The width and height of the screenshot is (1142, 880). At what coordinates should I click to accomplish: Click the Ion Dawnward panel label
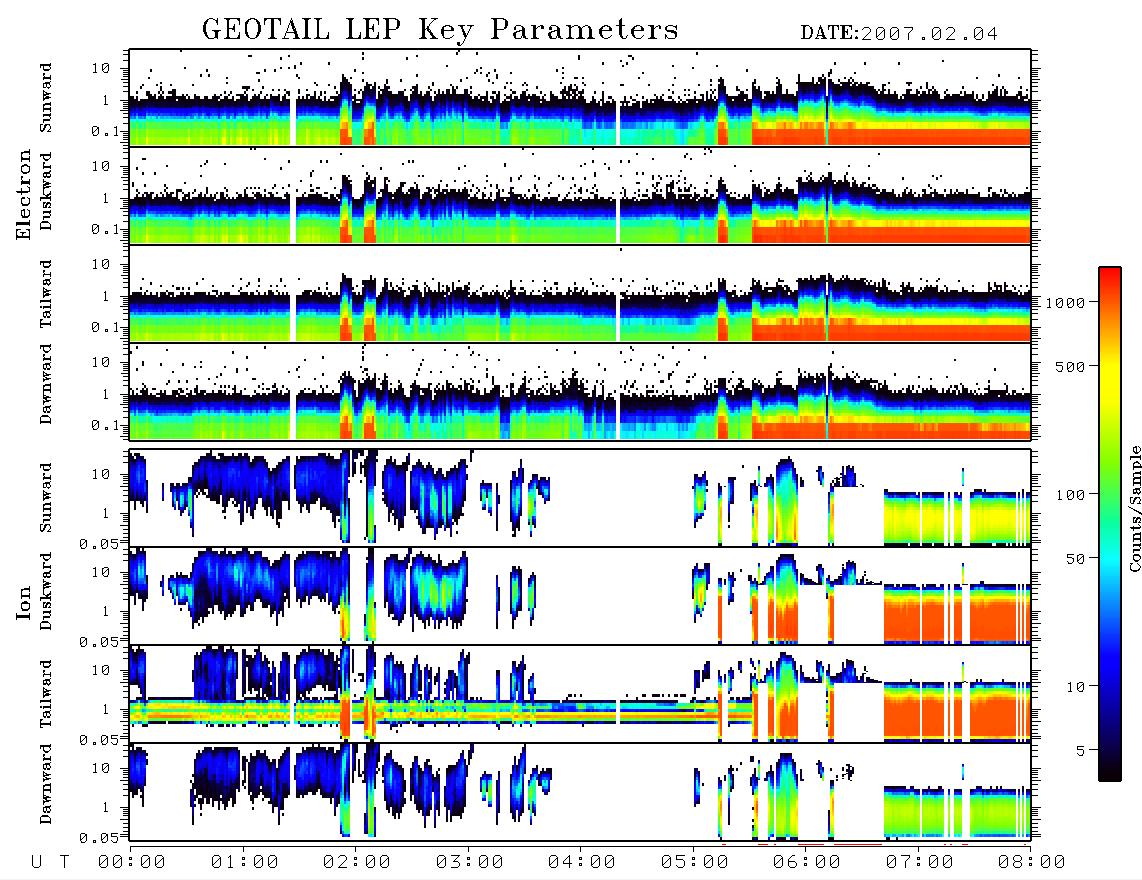pyautogui.click(x=46, y=784)
